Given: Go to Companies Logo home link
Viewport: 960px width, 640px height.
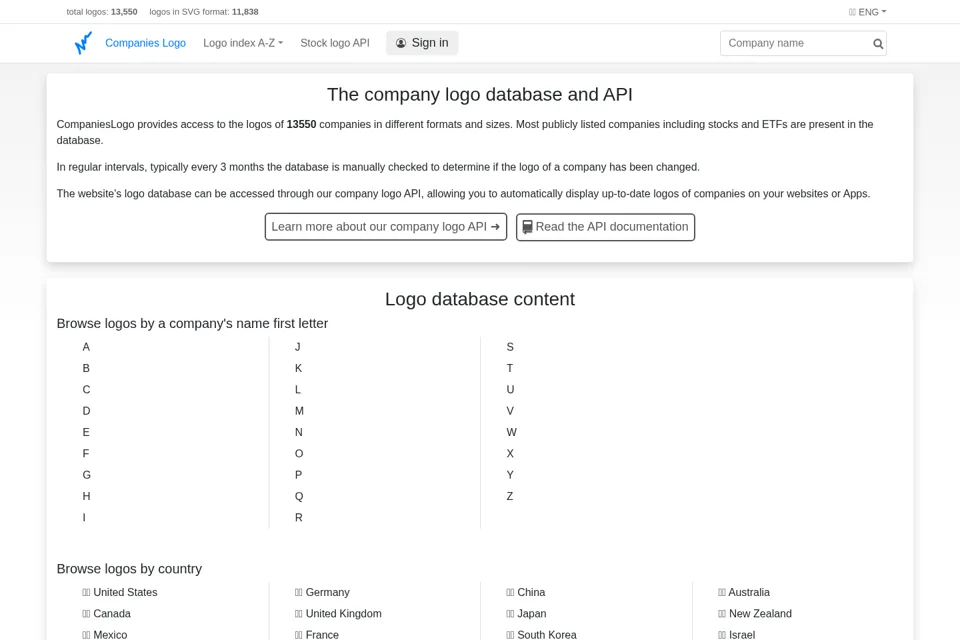Looking at the screenshot, I should tap(145, 43).
